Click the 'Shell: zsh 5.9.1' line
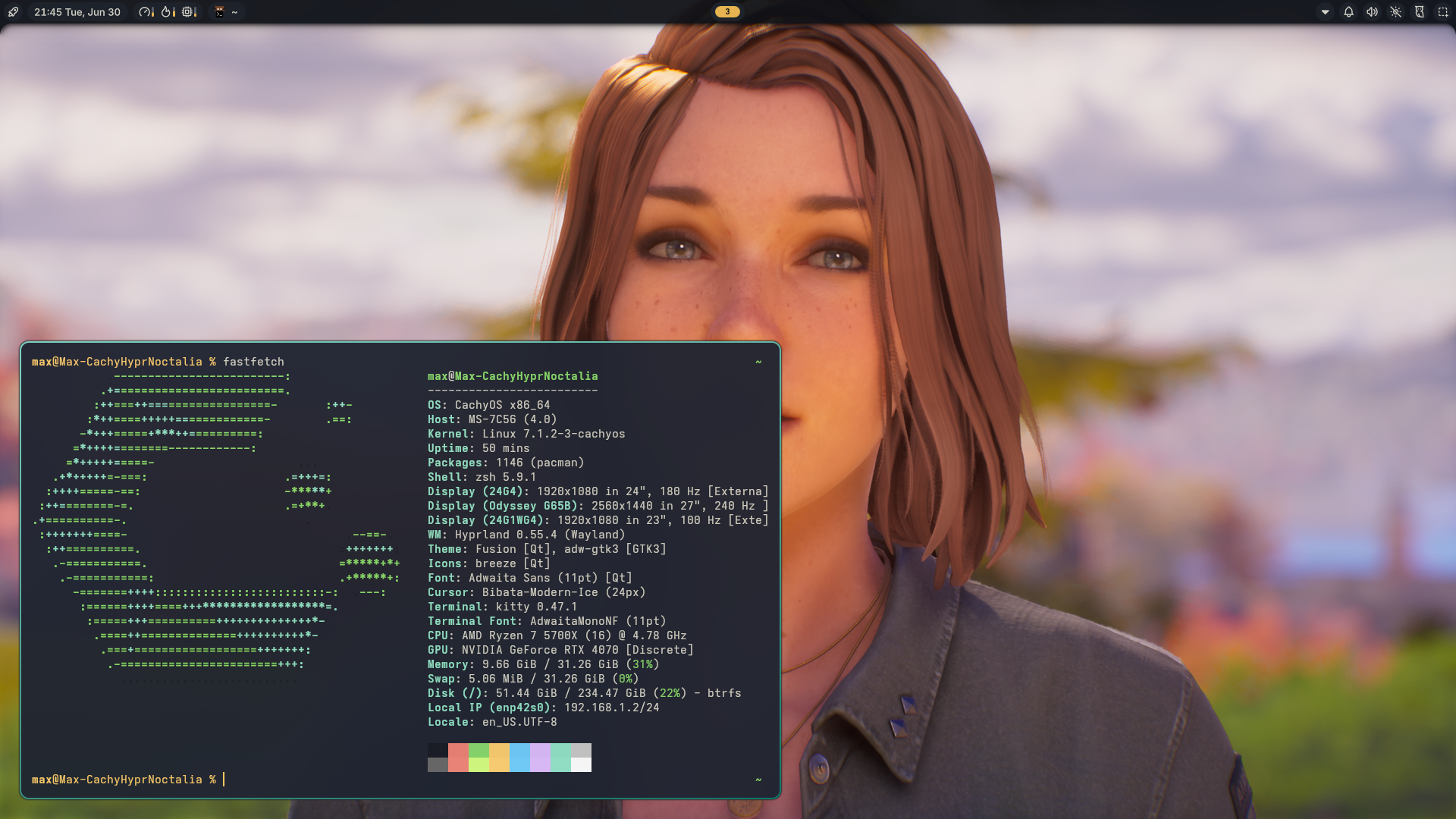 click(x=482, y=477)
